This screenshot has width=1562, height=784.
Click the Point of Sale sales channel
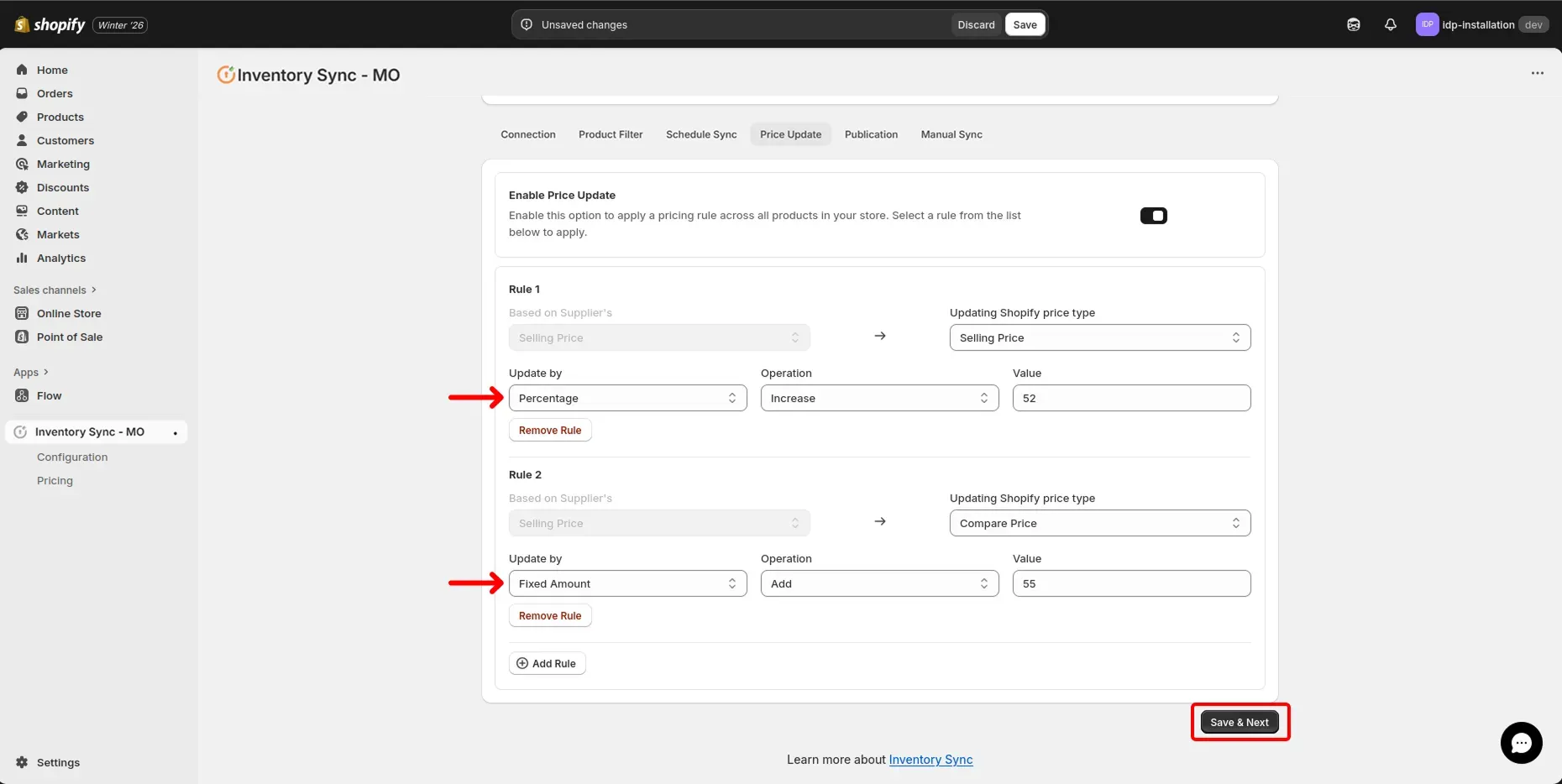pos(69,337)
